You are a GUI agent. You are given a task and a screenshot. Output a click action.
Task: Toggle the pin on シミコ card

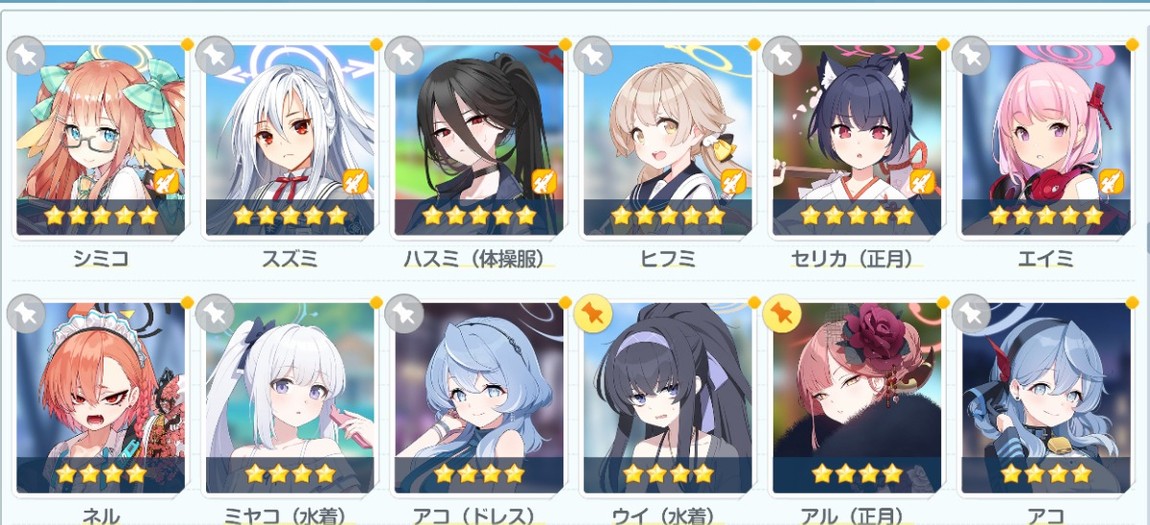point(26,55)
